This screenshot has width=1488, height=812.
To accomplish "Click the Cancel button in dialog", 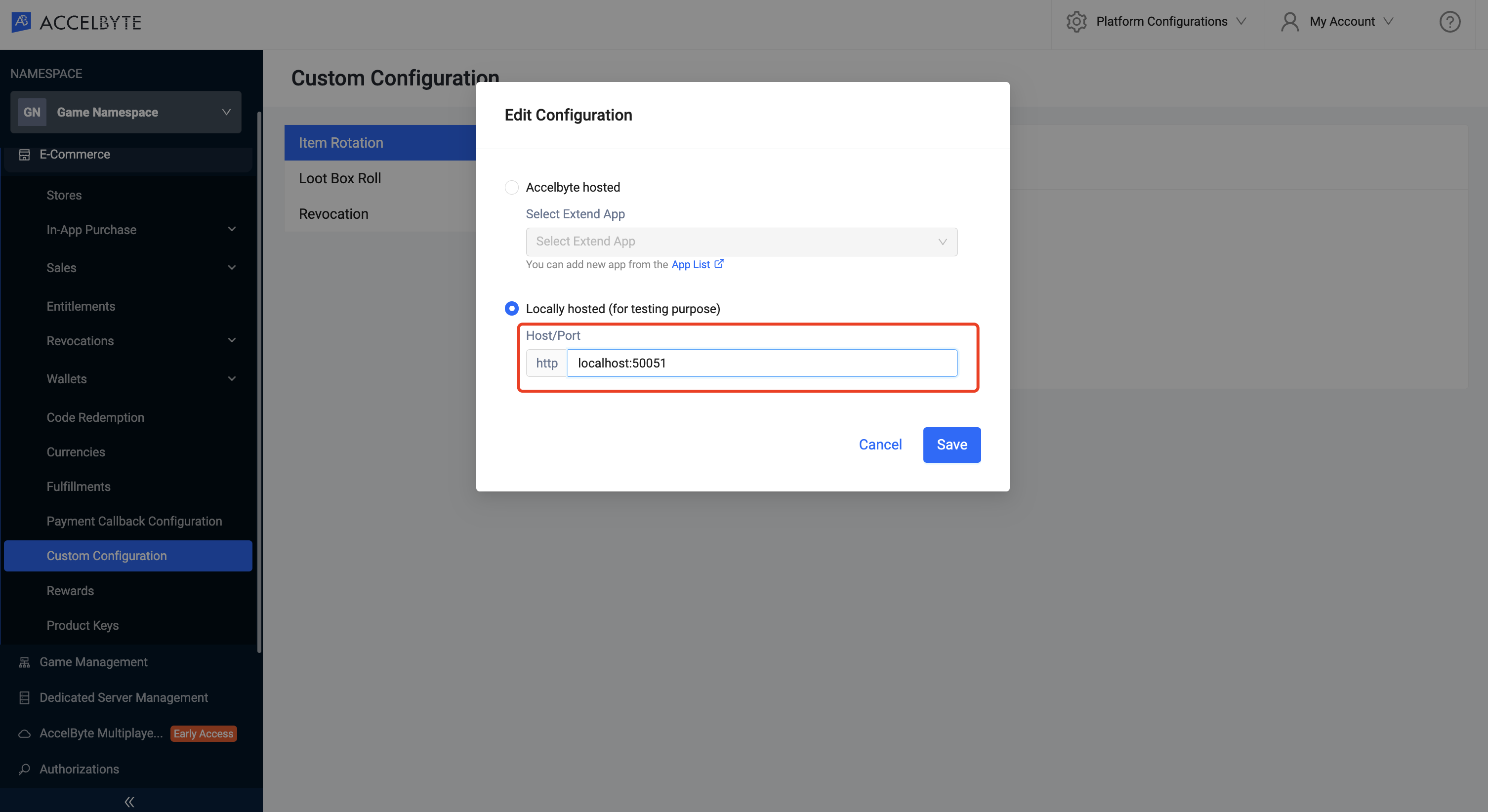I will point(879,444).
